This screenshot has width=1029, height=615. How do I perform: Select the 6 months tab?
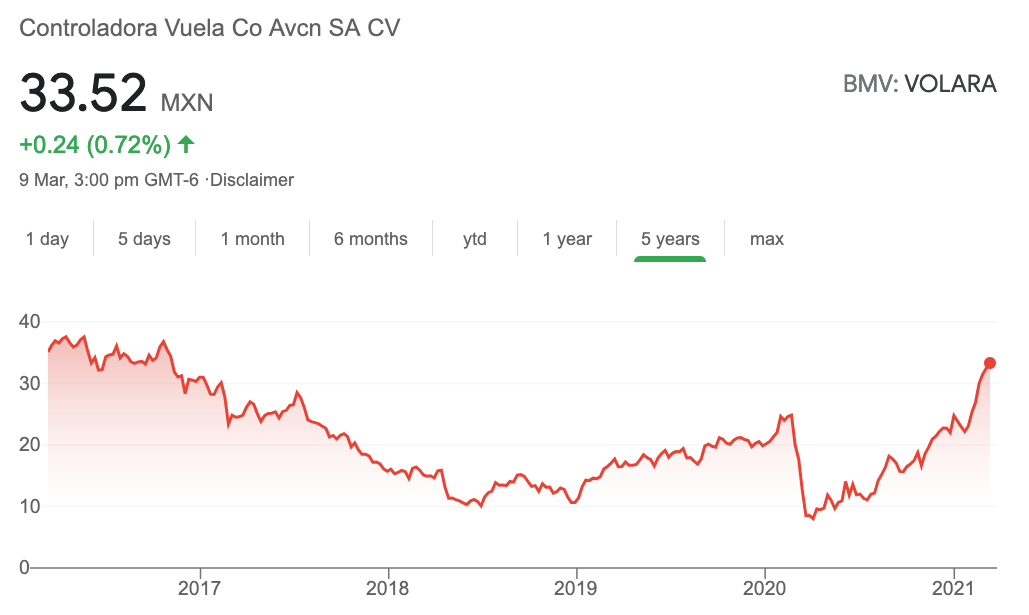point(371,239)
